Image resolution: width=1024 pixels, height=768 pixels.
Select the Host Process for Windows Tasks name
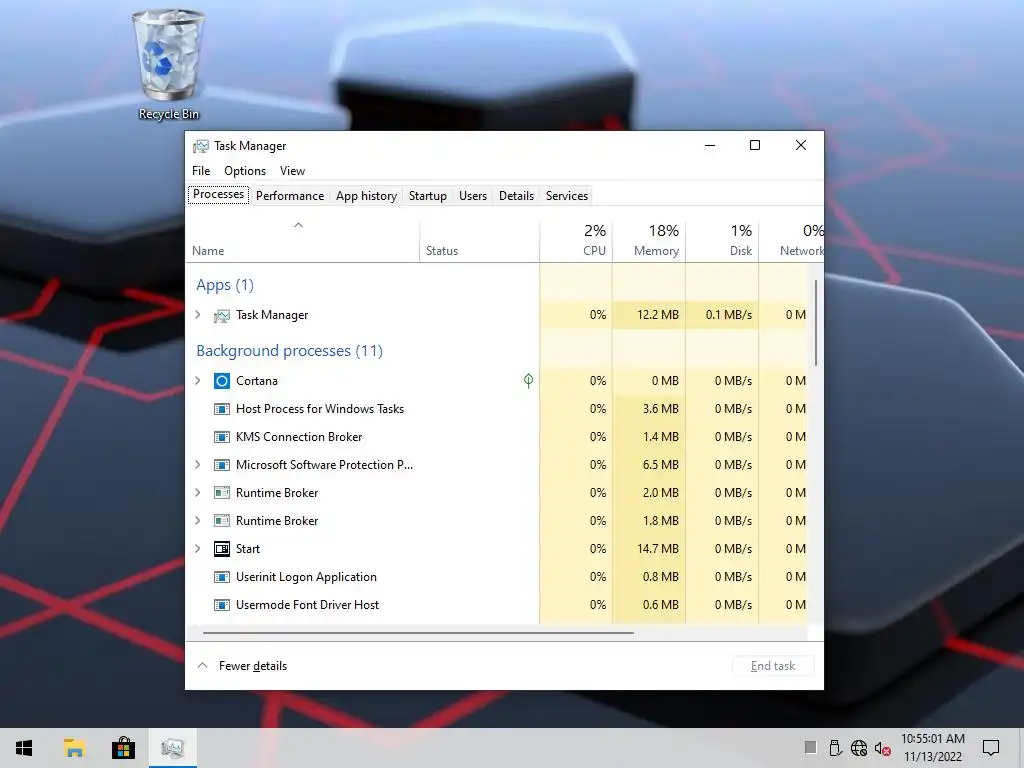(320, 409)
